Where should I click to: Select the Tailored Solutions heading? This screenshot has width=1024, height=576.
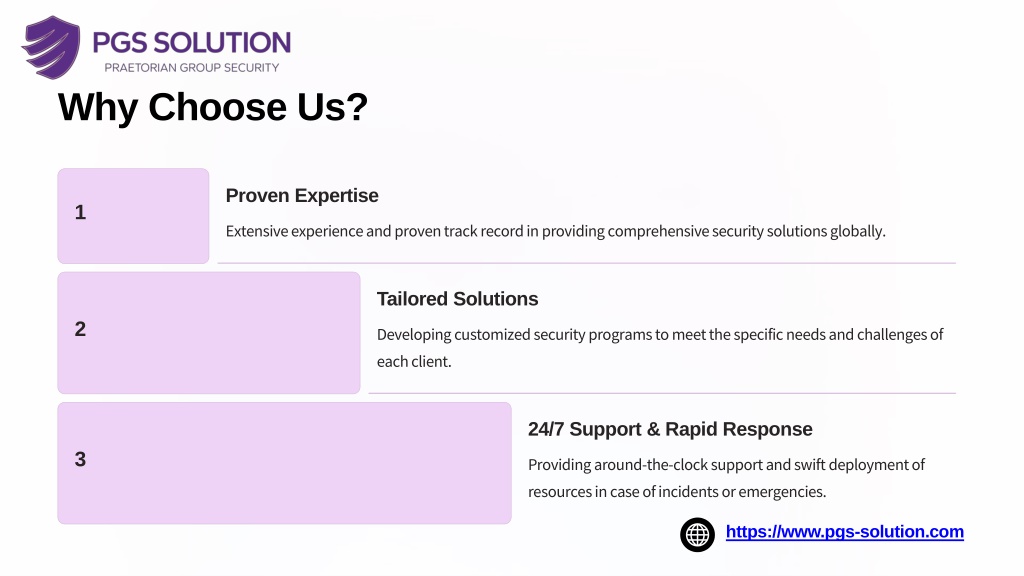457,299
